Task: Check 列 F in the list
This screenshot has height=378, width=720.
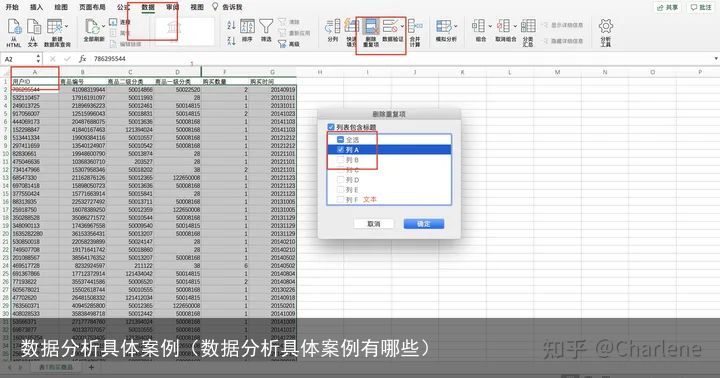Action: [x=340, y=199]
